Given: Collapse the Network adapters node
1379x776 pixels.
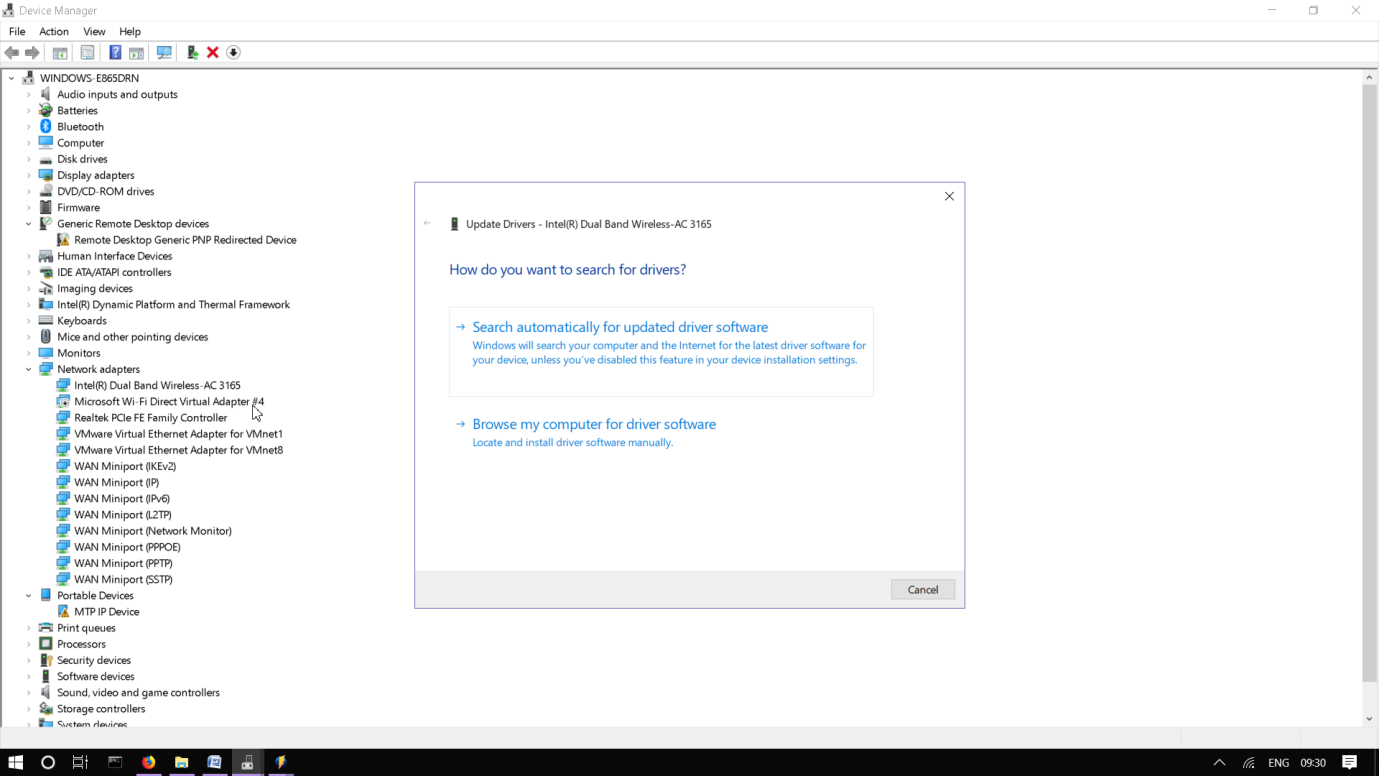Looking at the screenshot, I should [28, 369].
